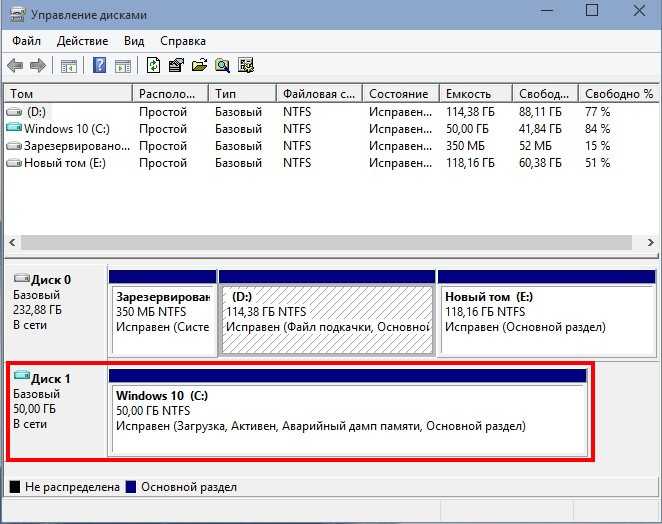The image size is (662, 524).
Task: Open the Properties toolbar icon
Action: point(176,65)
